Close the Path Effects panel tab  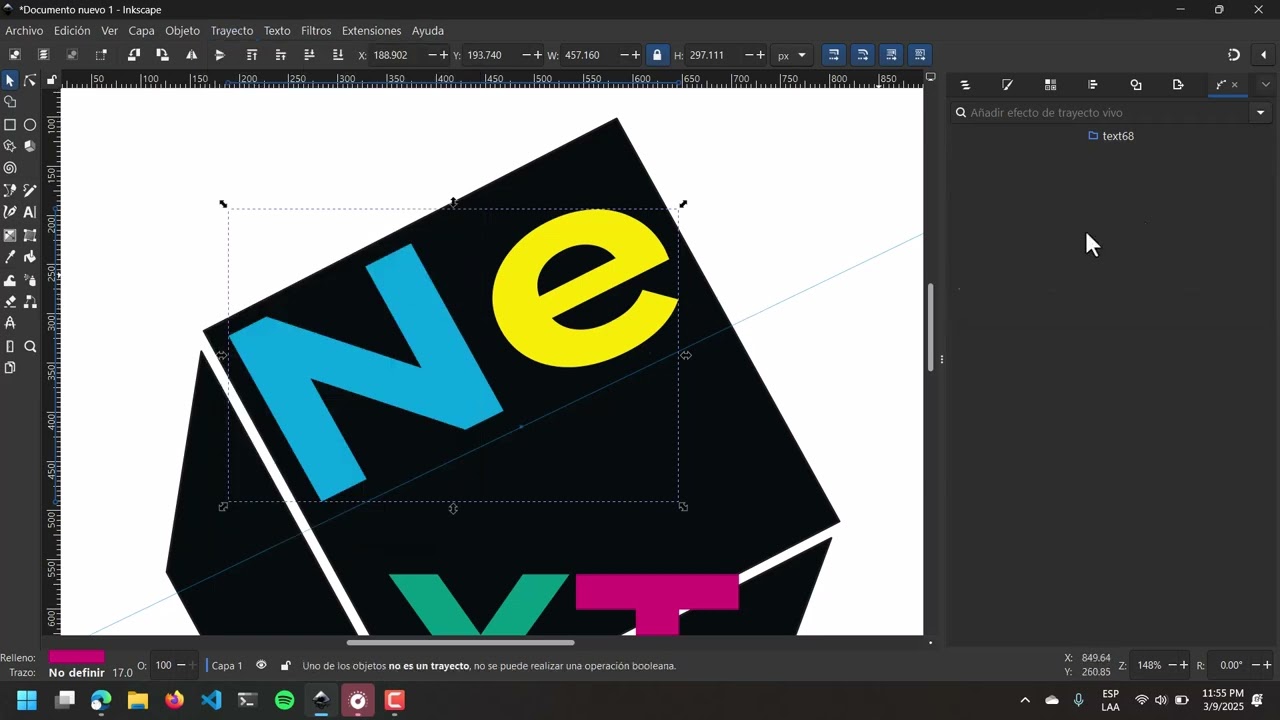pos(1235,85)
